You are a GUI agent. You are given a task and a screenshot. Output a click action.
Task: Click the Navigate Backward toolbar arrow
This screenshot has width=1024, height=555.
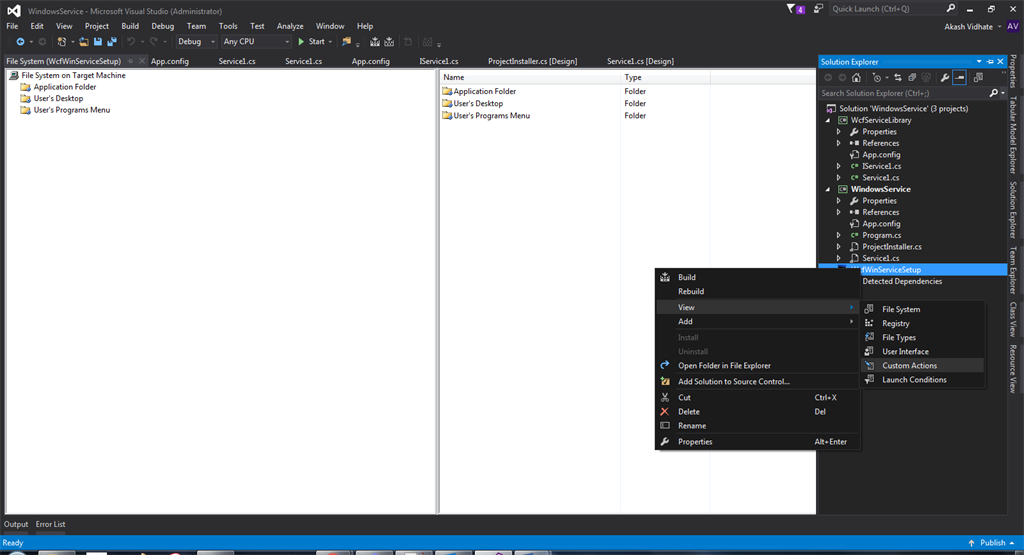pyautogui.click(x=20, y=42)
